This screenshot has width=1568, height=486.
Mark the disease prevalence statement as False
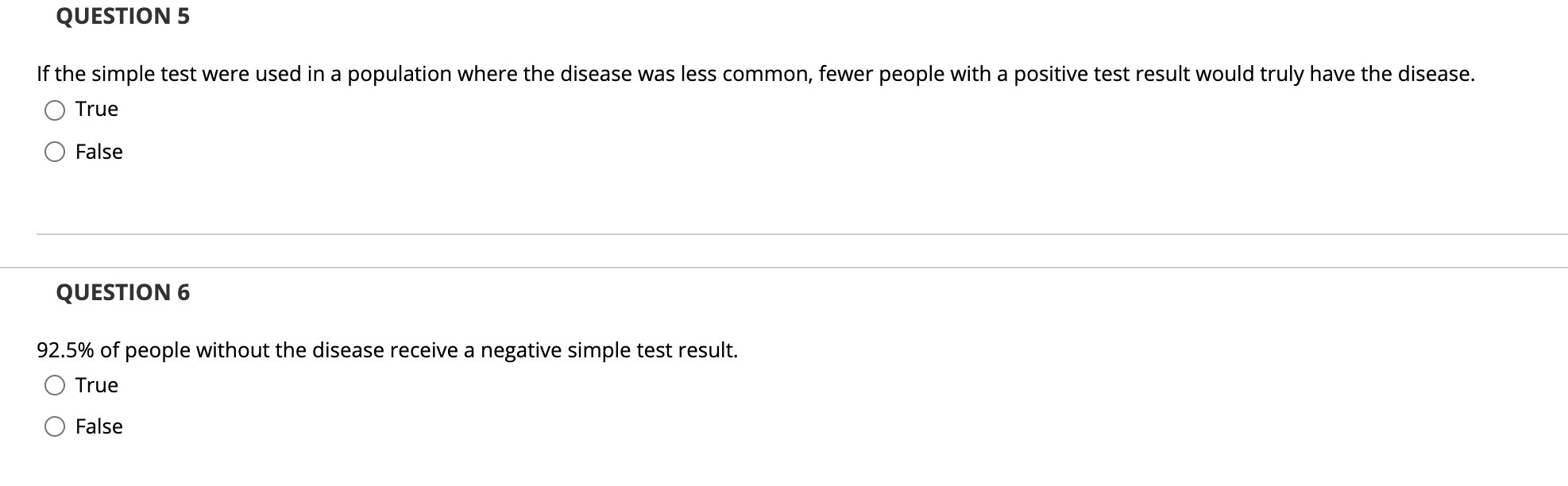(55, 152)
